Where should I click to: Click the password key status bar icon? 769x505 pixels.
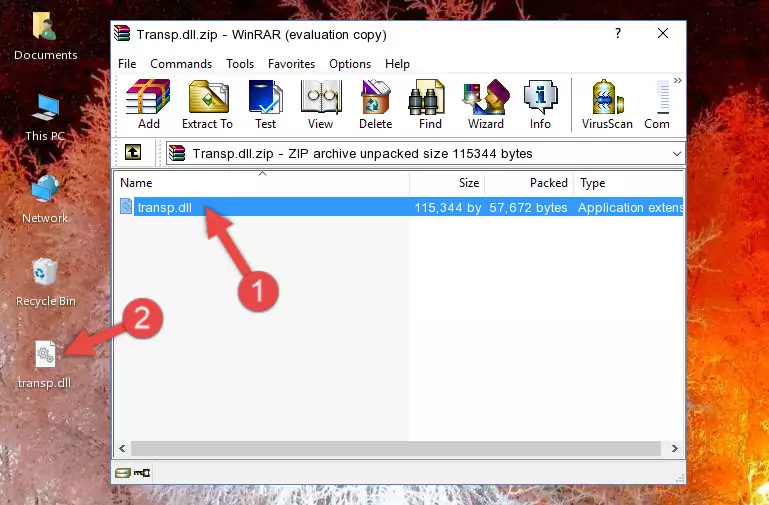[142, 473]
